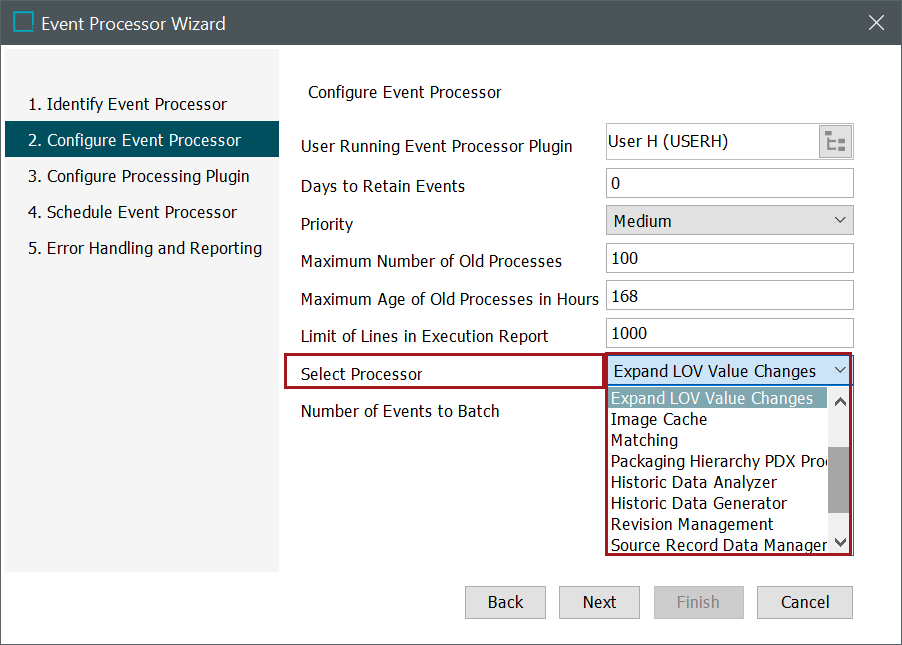Image resolution: width=902 pixels, height=645 pixels.
Task: Click the Days to Retain Events field
Action: point(729,184)
